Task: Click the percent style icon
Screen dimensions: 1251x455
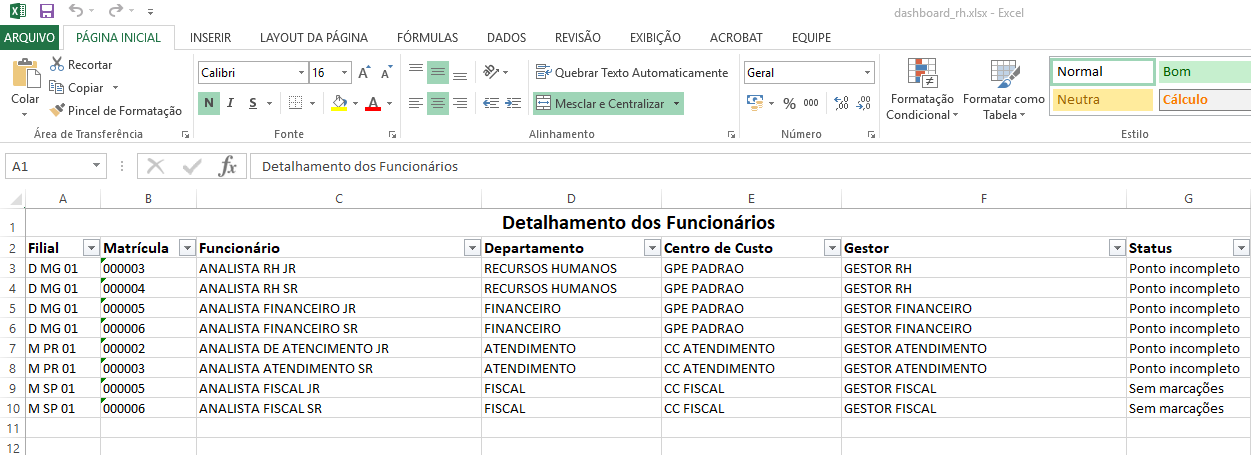Action: [789, 103]
